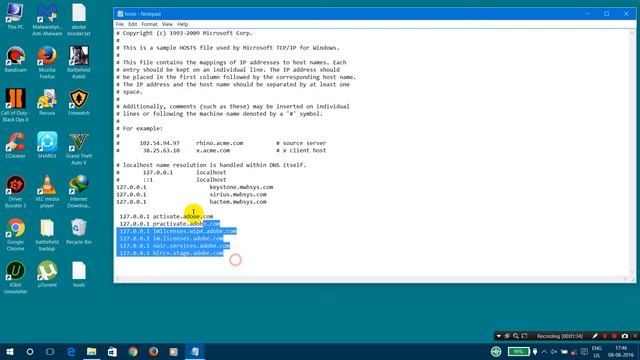Click the line '127.0.0.1 practivate.adobe.com'
Viewport: 640px width, 360px height.
click(x=169, y=224)
